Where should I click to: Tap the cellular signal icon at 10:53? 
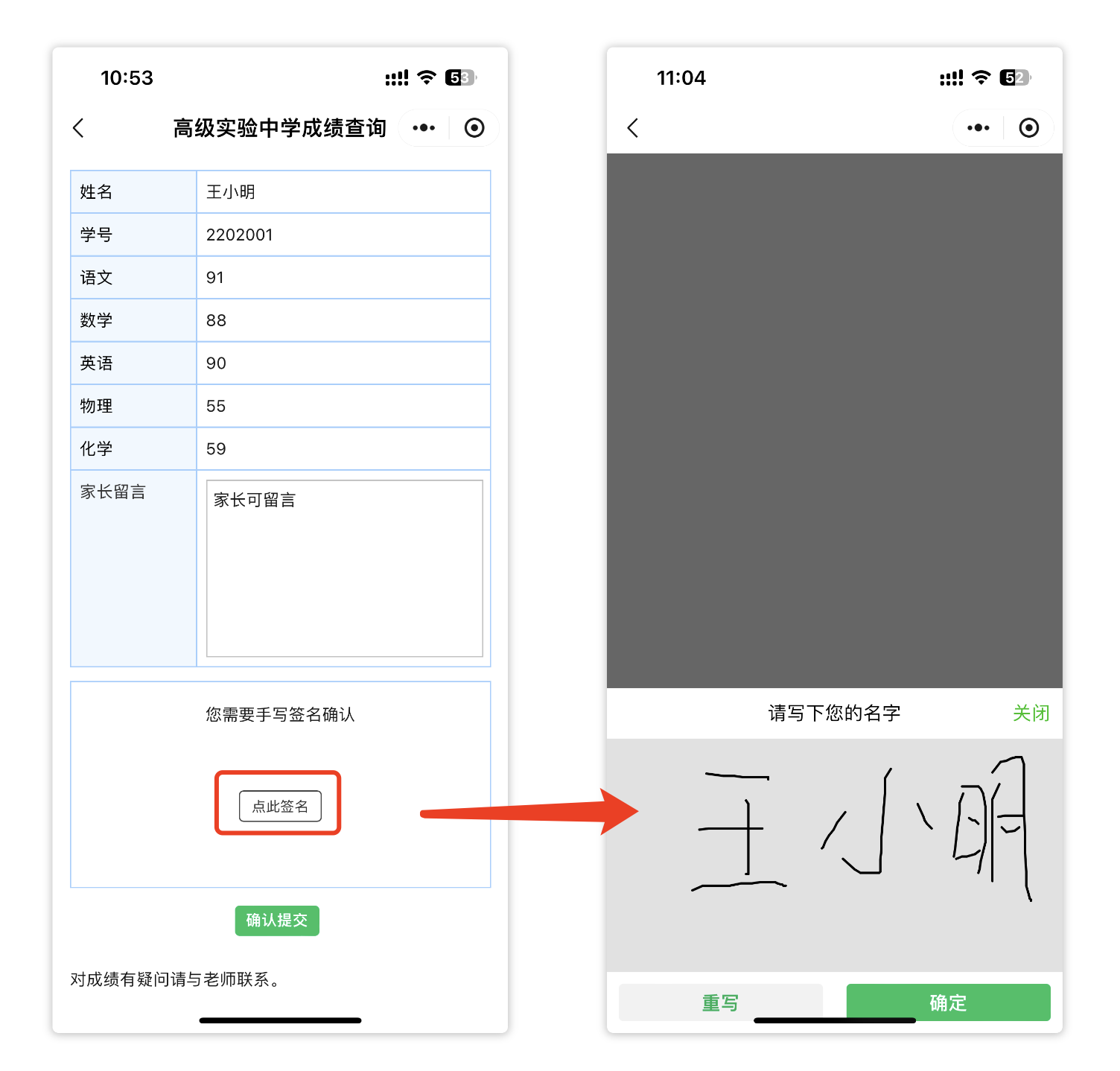(396, 77)
